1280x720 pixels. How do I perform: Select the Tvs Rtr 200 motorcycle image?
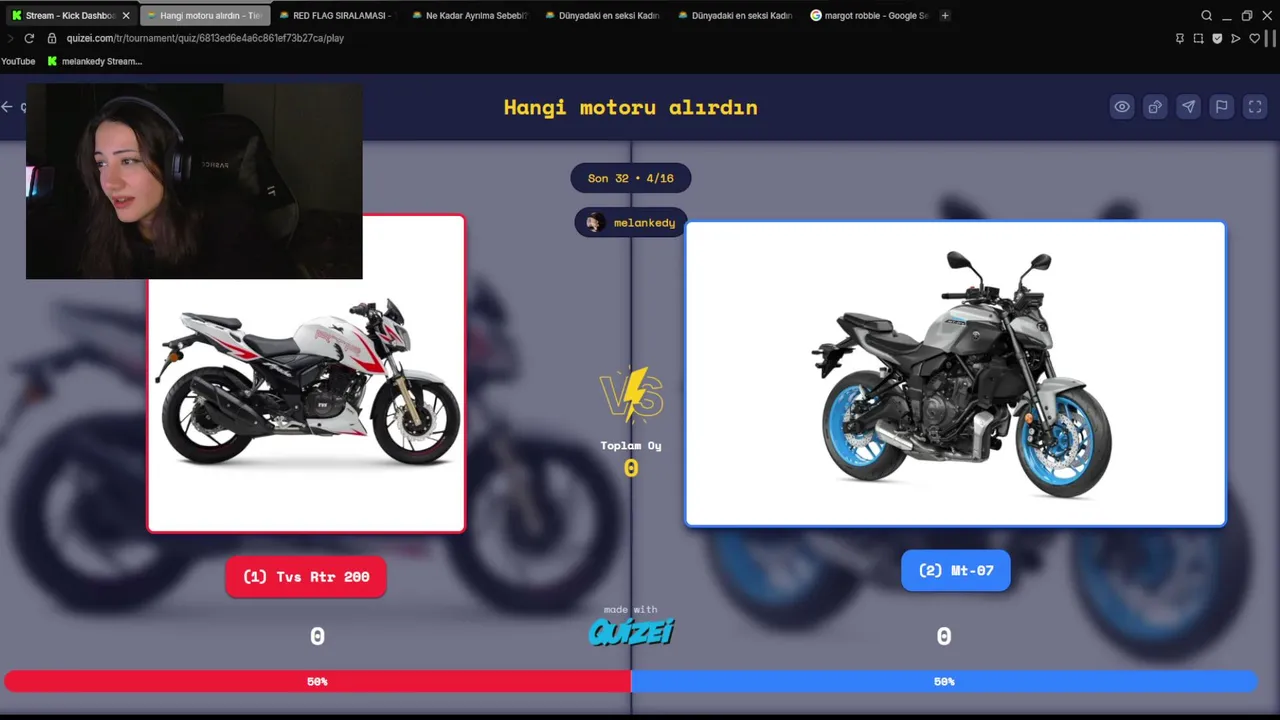pyautogui.click(x=306, y=374)
